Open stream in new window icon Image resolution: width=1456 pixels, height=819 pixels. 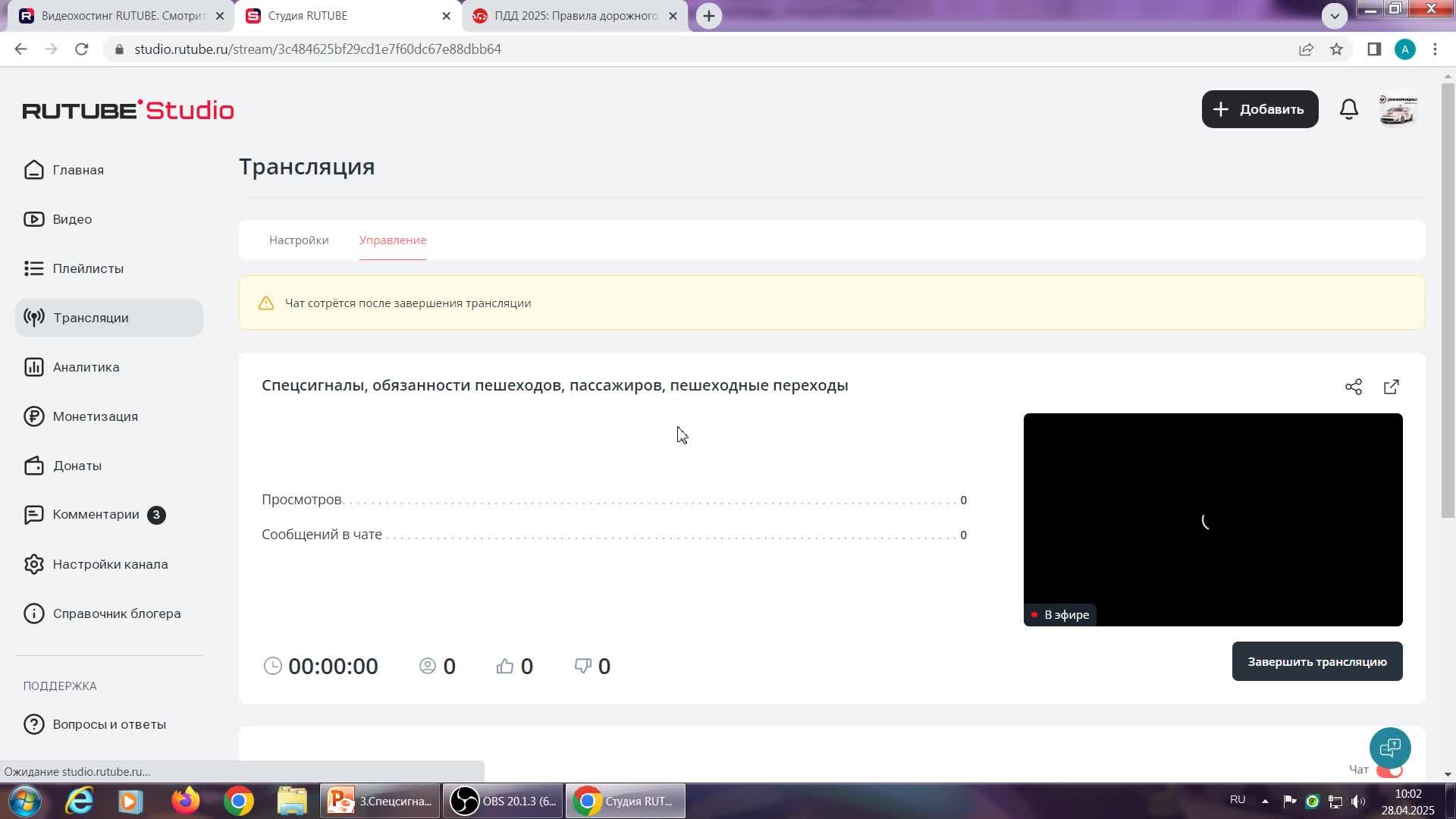click(x=1392, y=387)
